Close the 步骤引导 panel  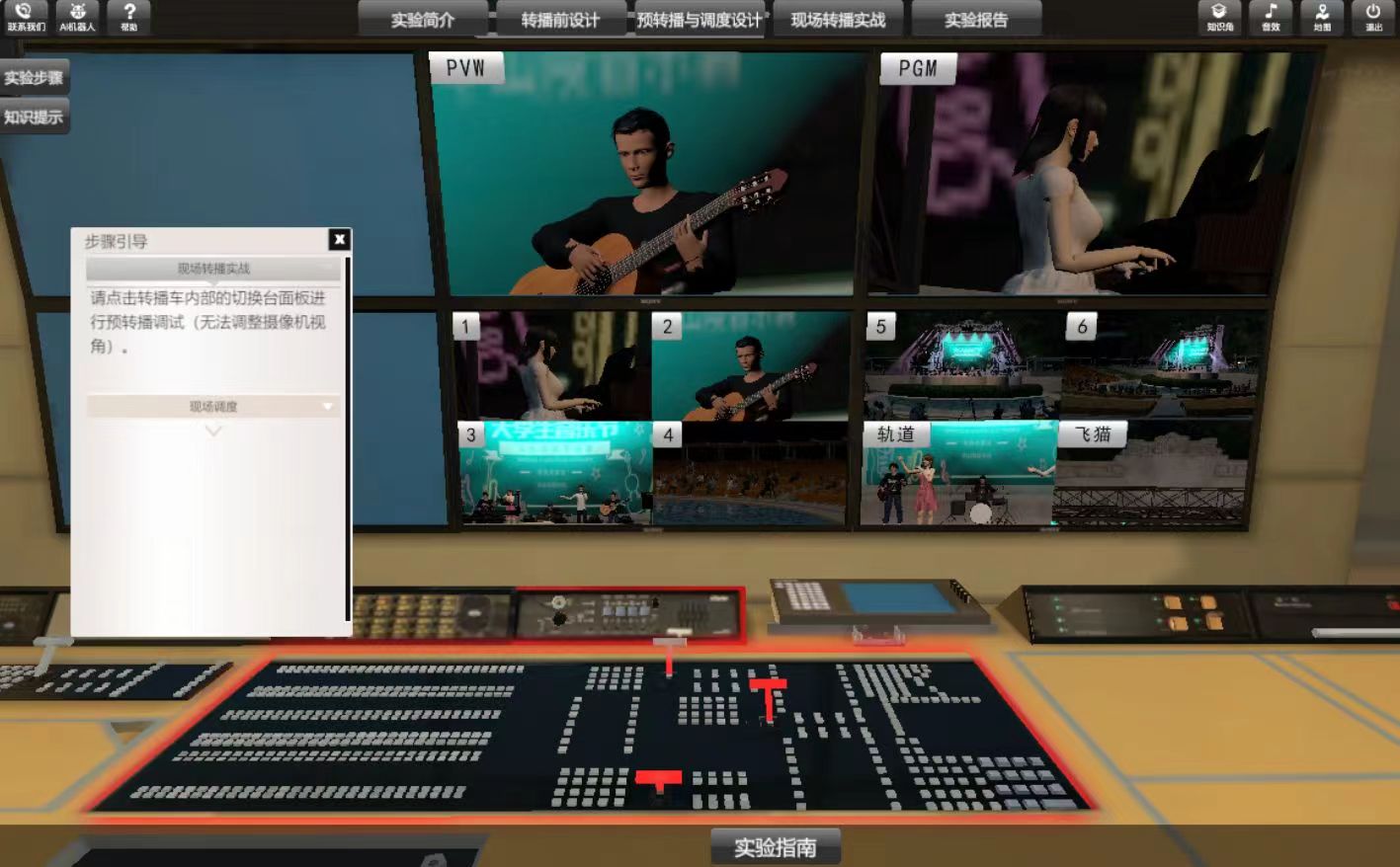click(339, 239)
